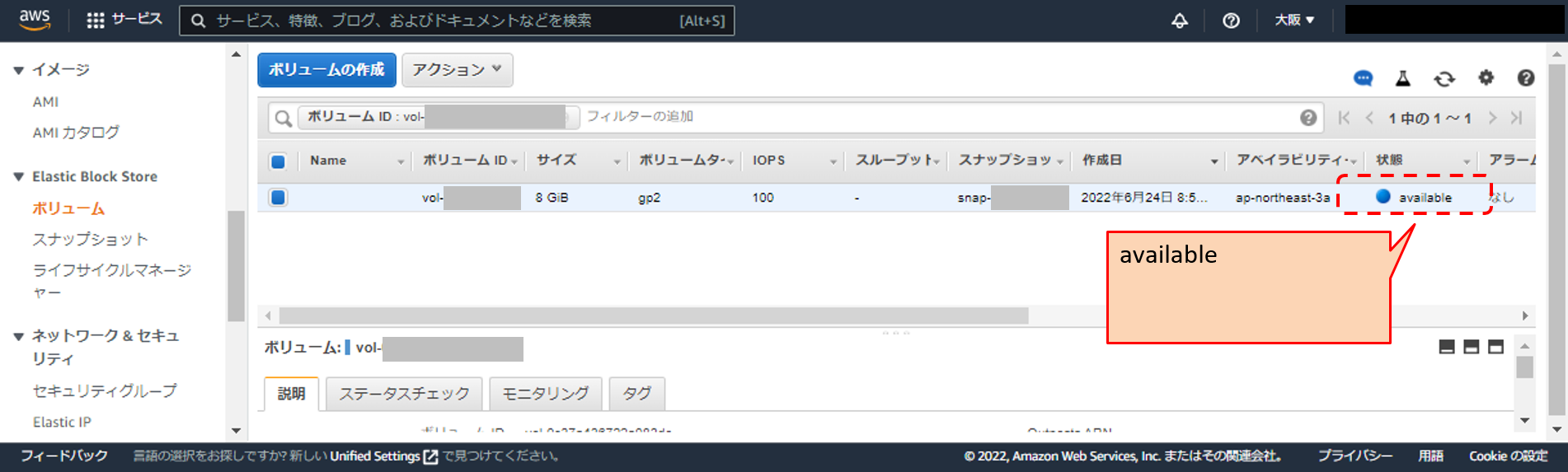The height and width of the screenshot is (472, 1568).
Task: Click the horizontal scrollbar under the table
Action: [x=653, y=316]
